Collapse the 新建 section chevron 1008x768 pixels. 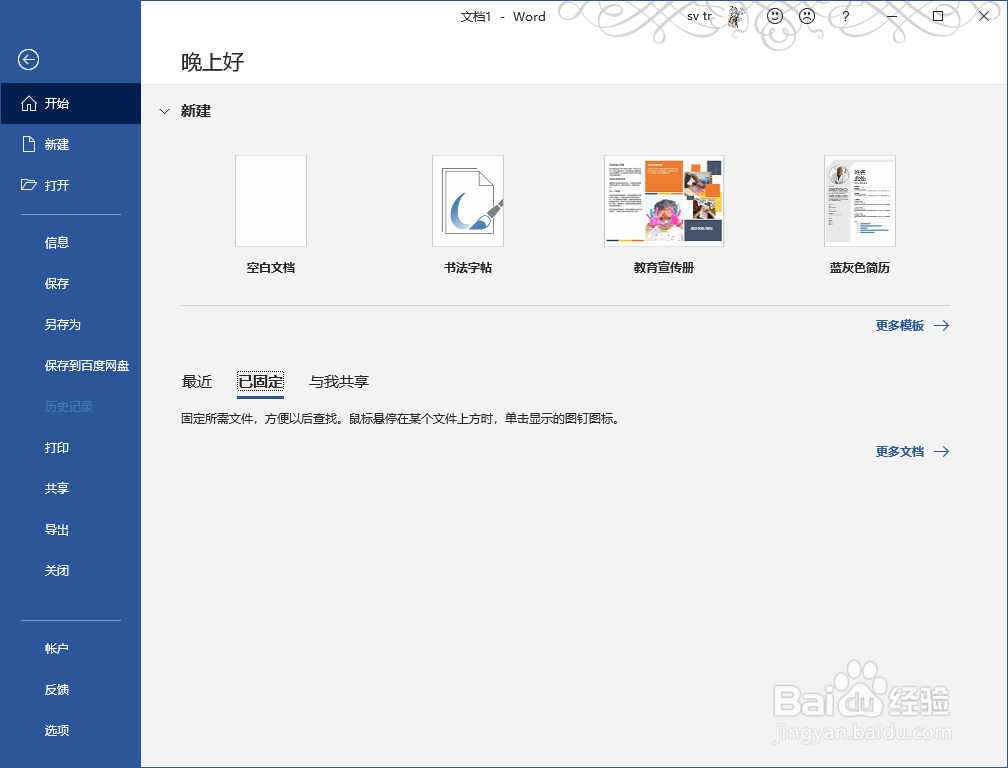pyautogui.click(x=165, y=111)
